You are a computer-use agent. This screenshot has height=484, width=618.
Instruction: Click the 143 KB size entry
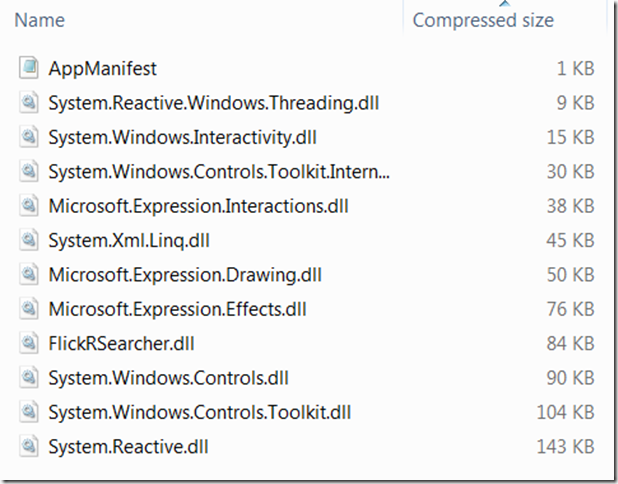pos(565,447)
